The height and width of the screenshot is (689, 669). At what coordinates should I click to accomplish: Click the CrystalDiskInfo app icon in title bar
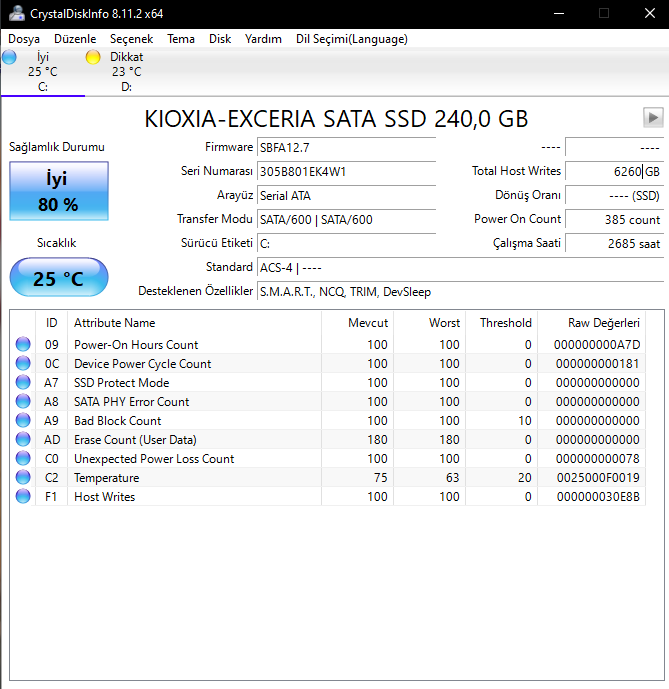pyautogui.click(x=17, y=14)
